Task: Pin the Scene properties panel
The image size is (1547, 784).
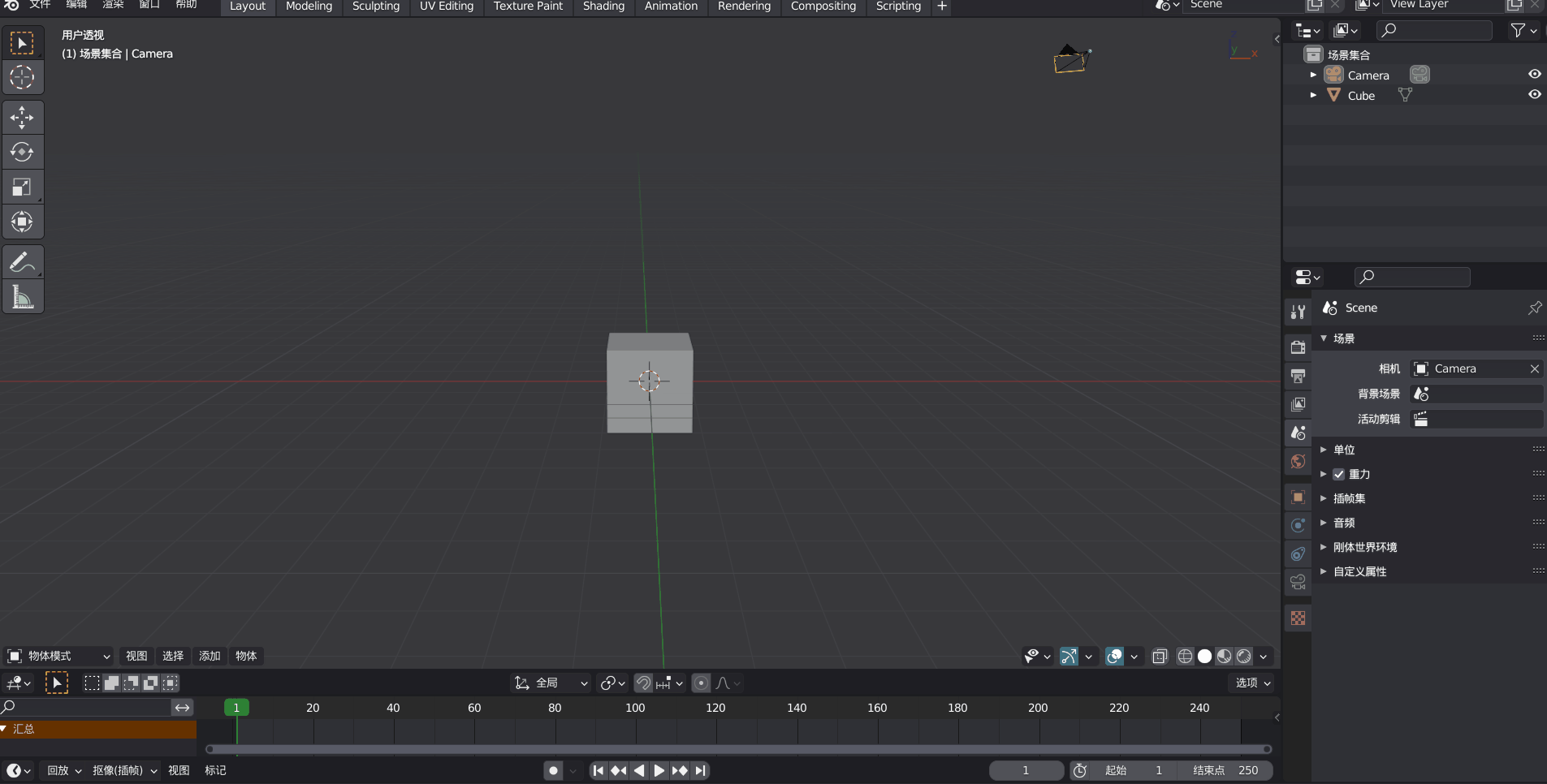Action: coord(1534,308)
